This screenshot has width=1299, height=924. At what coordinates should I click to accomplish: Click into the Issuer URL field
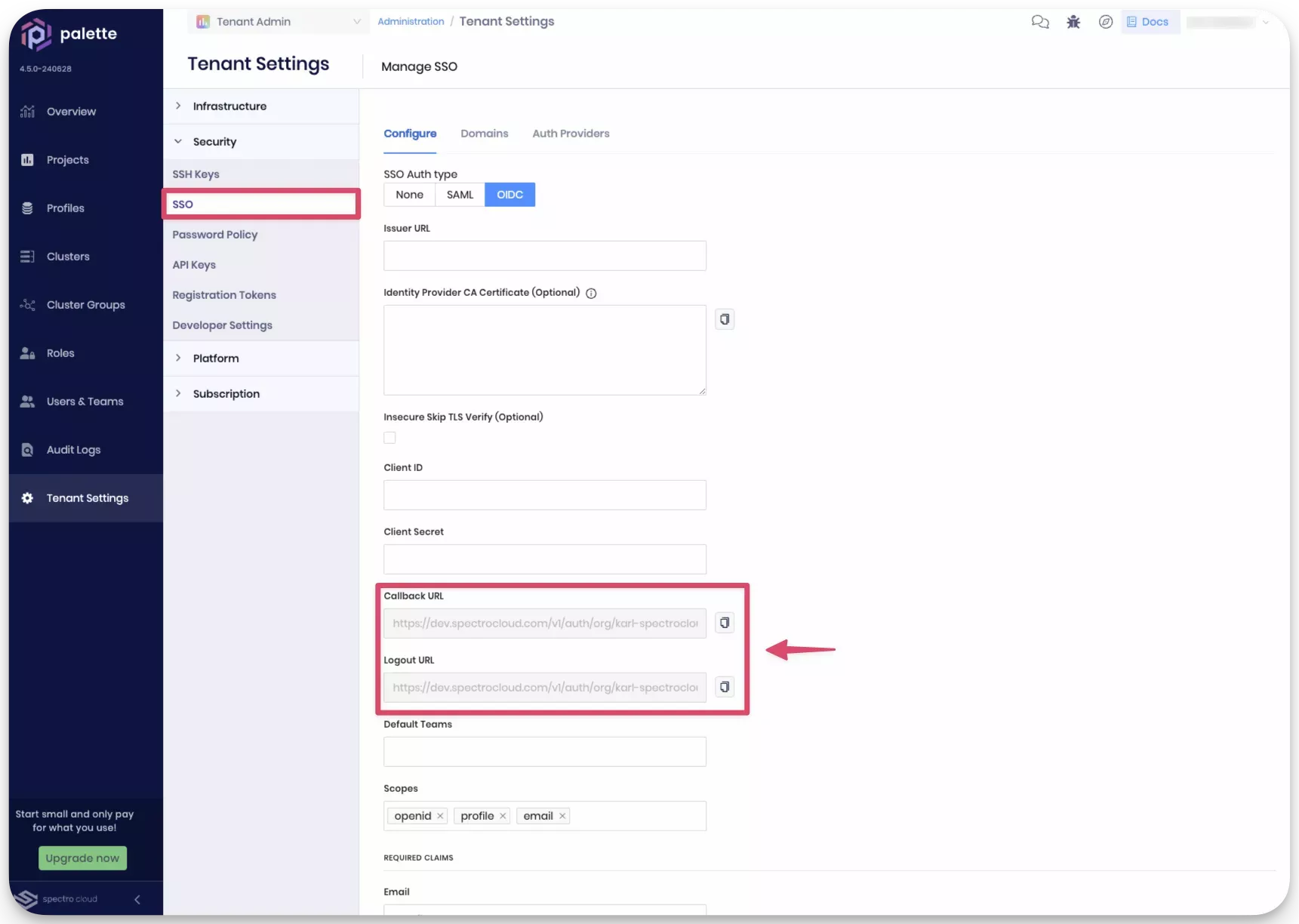[544, 256]
